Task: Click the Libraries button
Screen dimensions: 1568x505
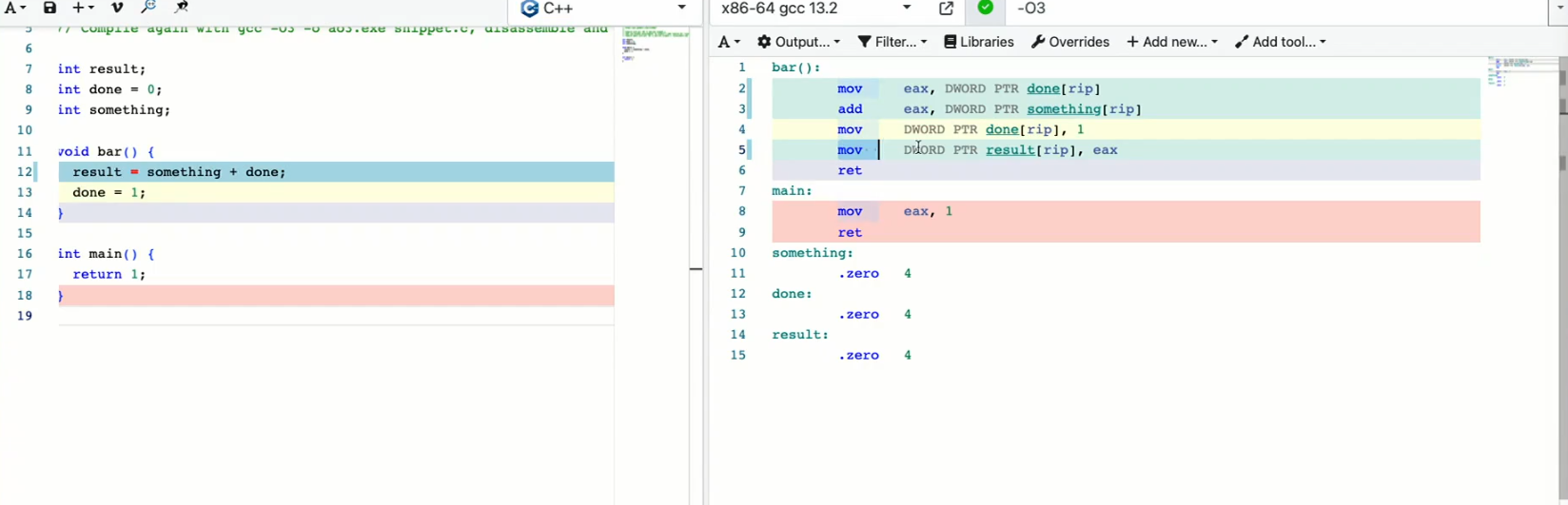Action: pyautogui.click(x=978, y=42)
